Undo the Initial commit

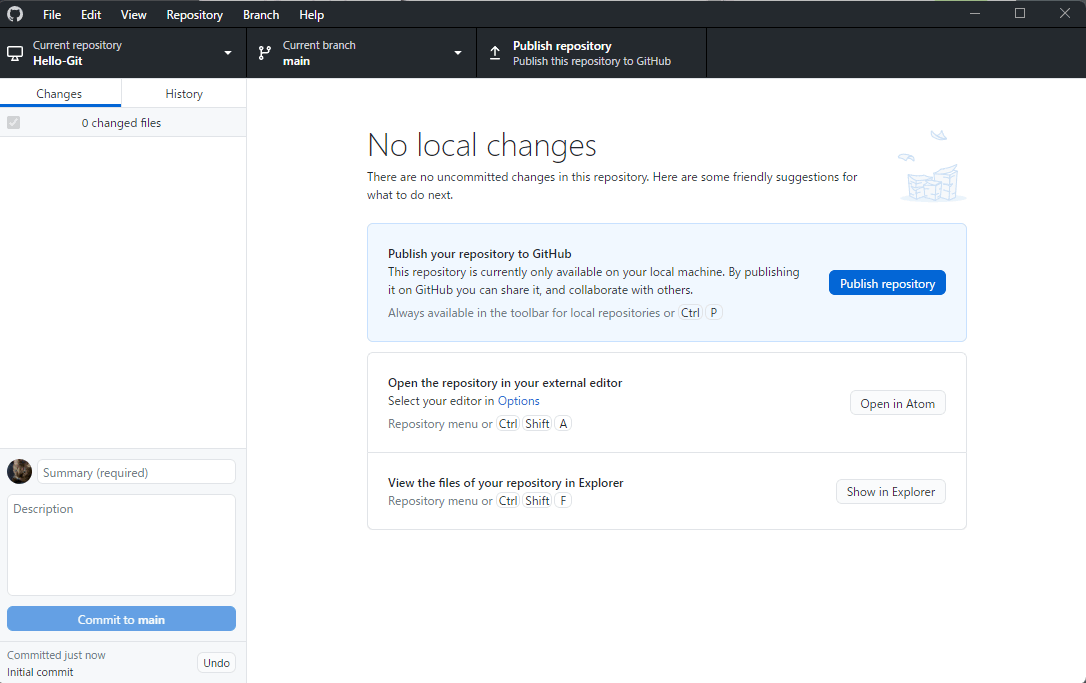click(x=216, y=663)
